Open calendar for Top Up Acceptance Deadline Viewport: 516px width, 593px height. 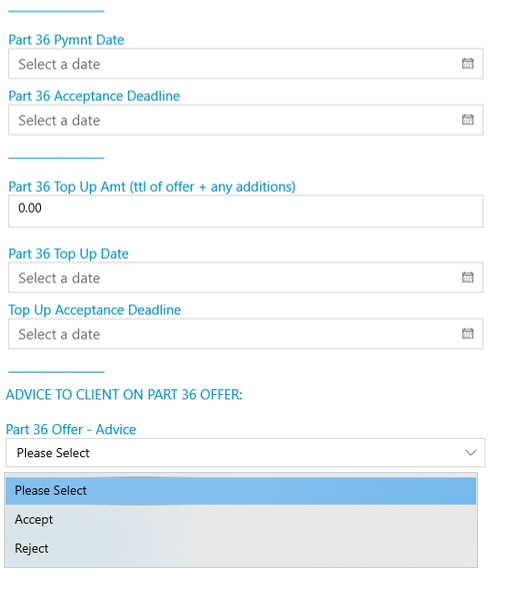(x=468, y=334)
